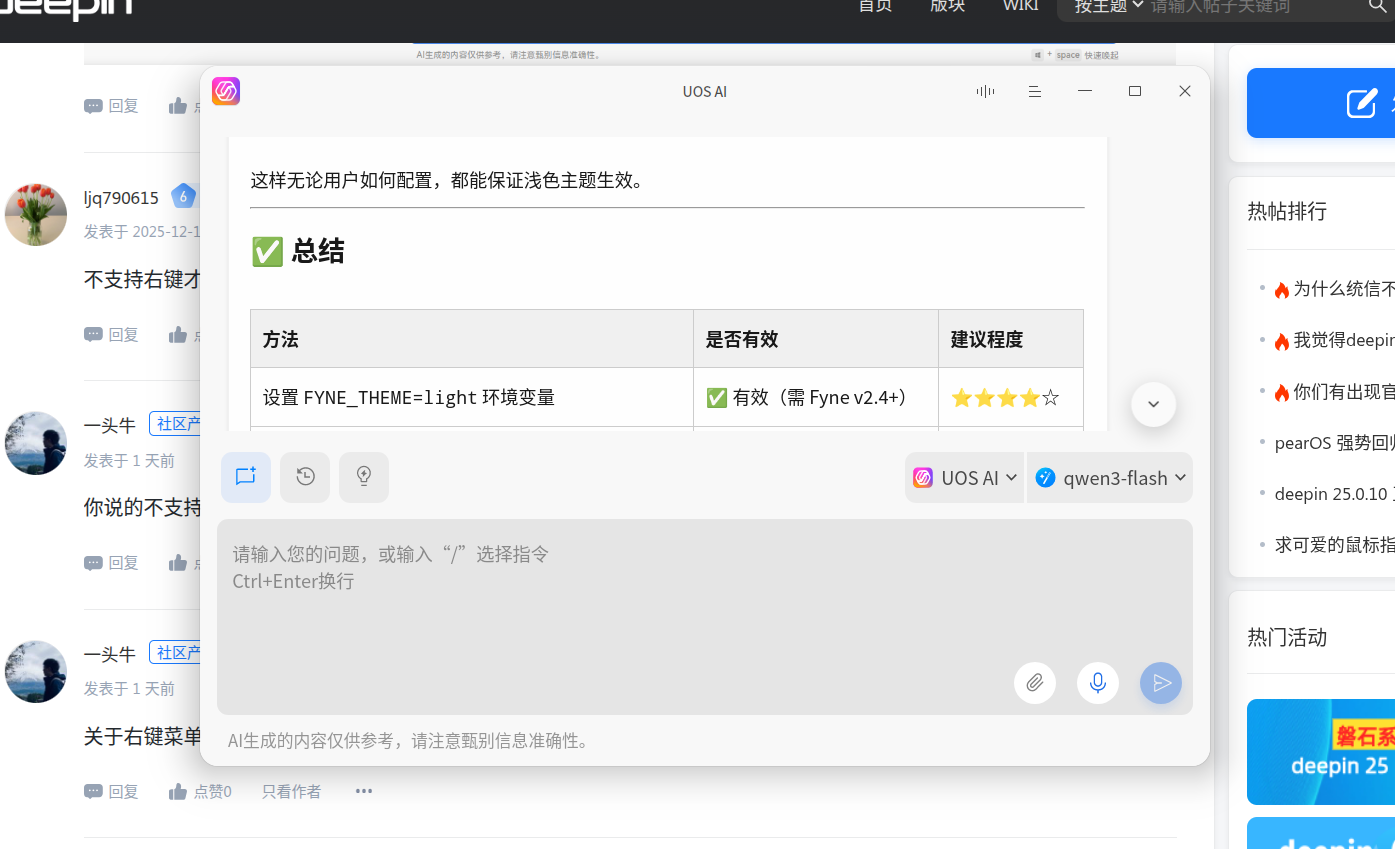1395x849 pixels.
Task: Open the three-dot more menu under bottom post
Action: (364, 791)
